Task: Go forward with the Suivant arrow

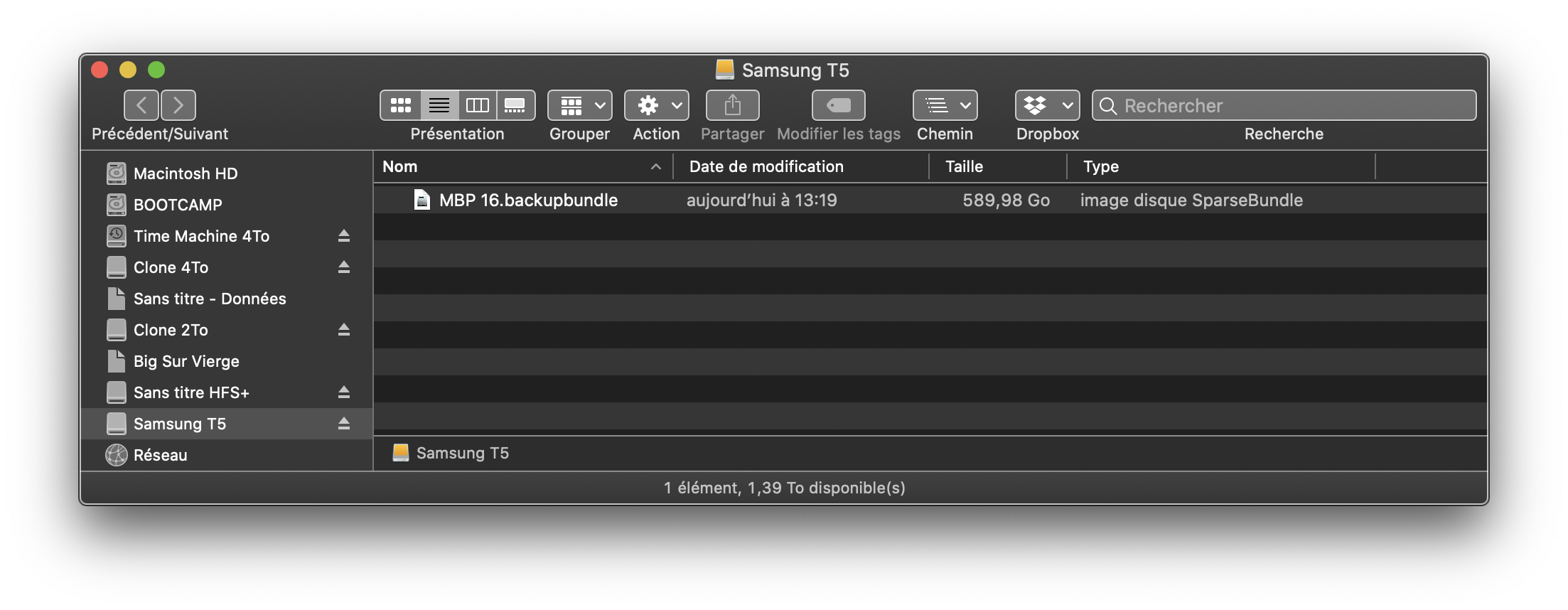Action: click(x=178, y=105)
